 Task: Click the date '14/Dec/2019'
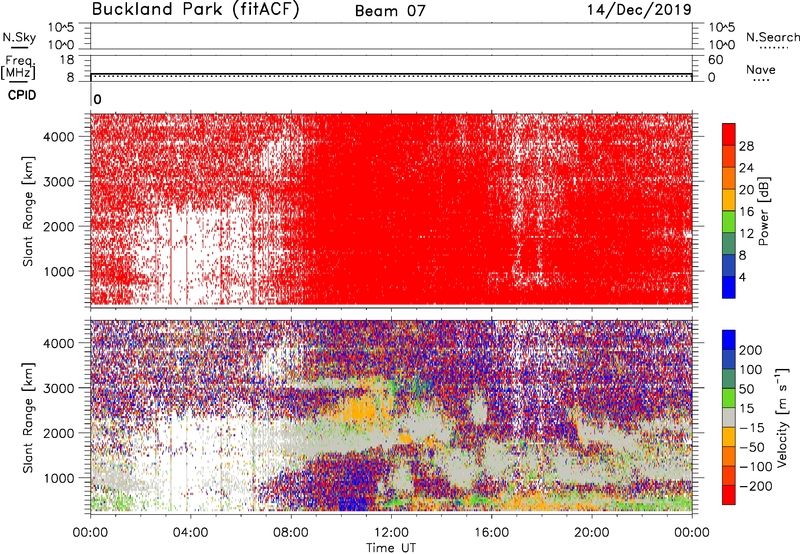pos(639,10)
